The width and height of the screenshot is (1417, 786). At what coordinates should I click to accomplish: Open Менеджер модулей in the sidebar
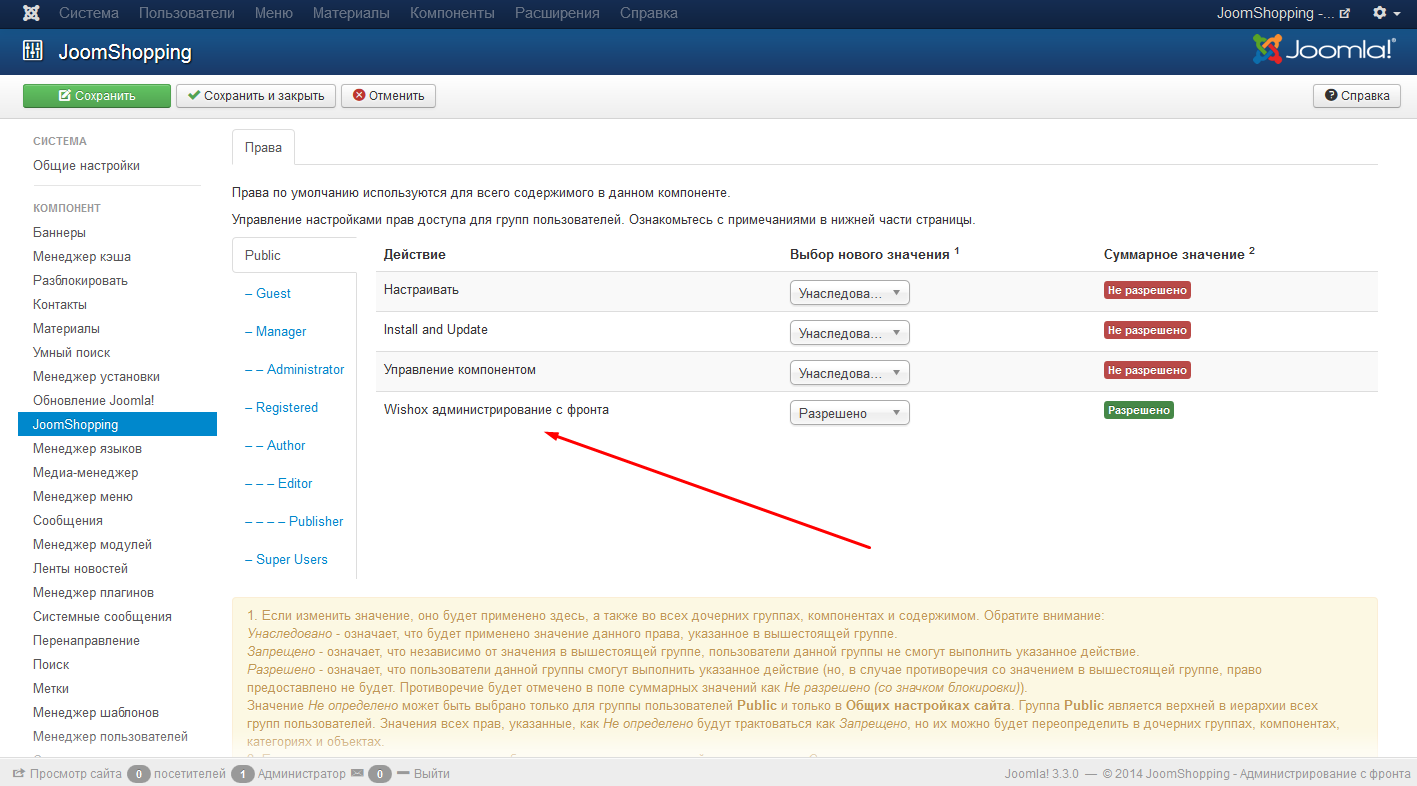[92, 545]
